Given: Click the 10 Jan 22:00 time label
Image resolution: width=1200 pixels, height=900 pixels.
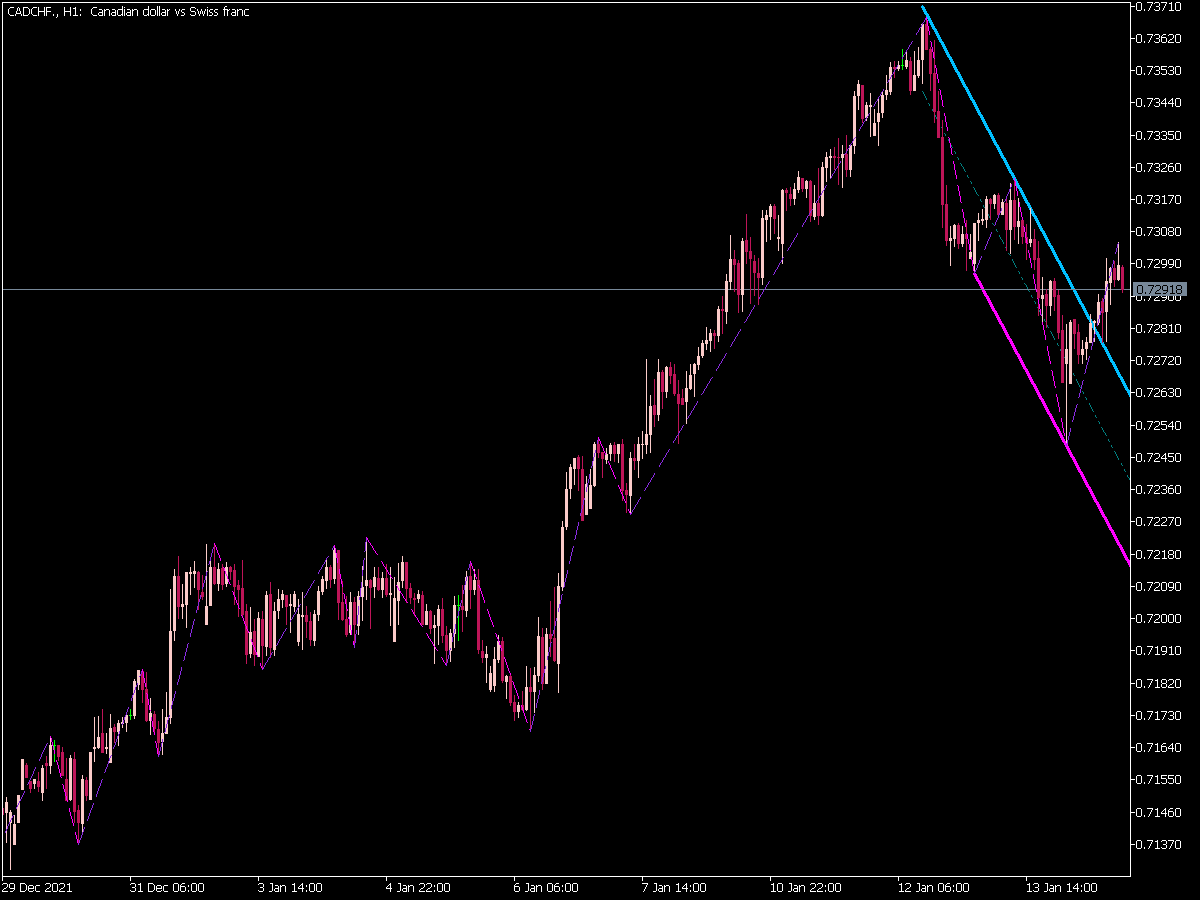Looking at the screenshot, I should point(805,887).
